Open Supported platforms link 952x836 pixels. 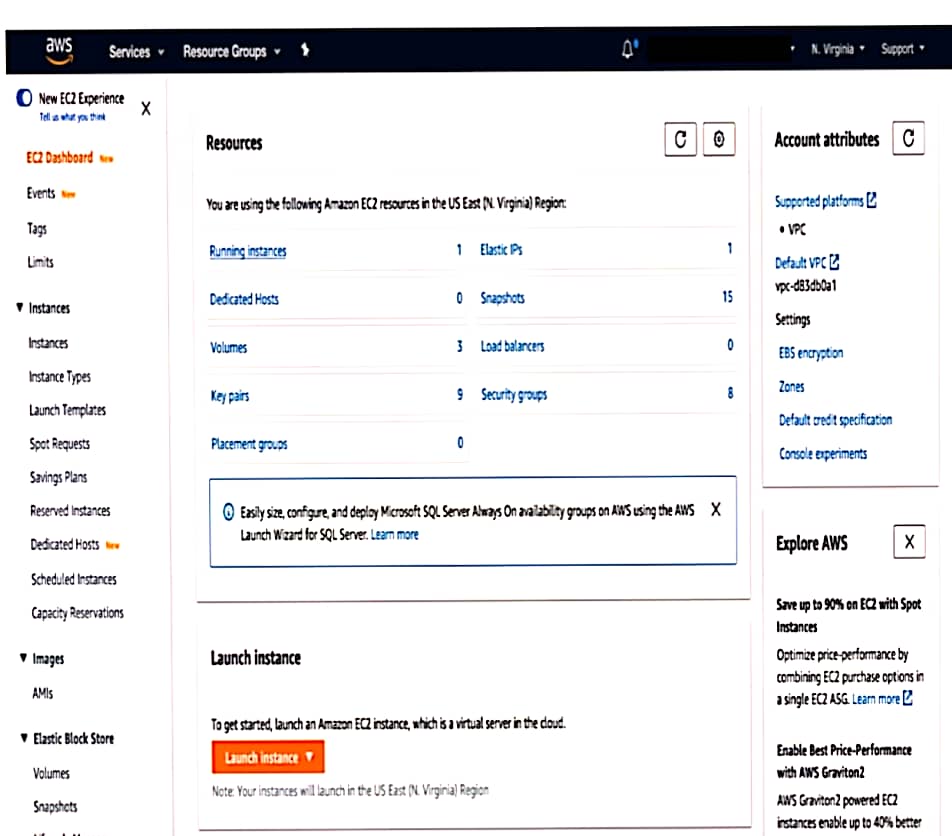coord(819,201)
